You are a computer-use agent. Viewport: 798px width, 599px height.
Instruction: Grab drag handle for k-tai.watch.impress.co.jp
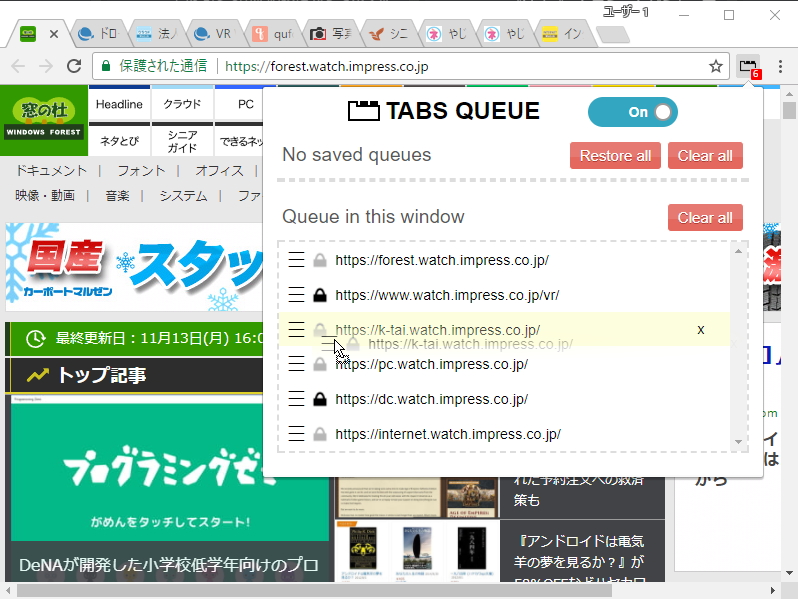click(x=296, y=330)
